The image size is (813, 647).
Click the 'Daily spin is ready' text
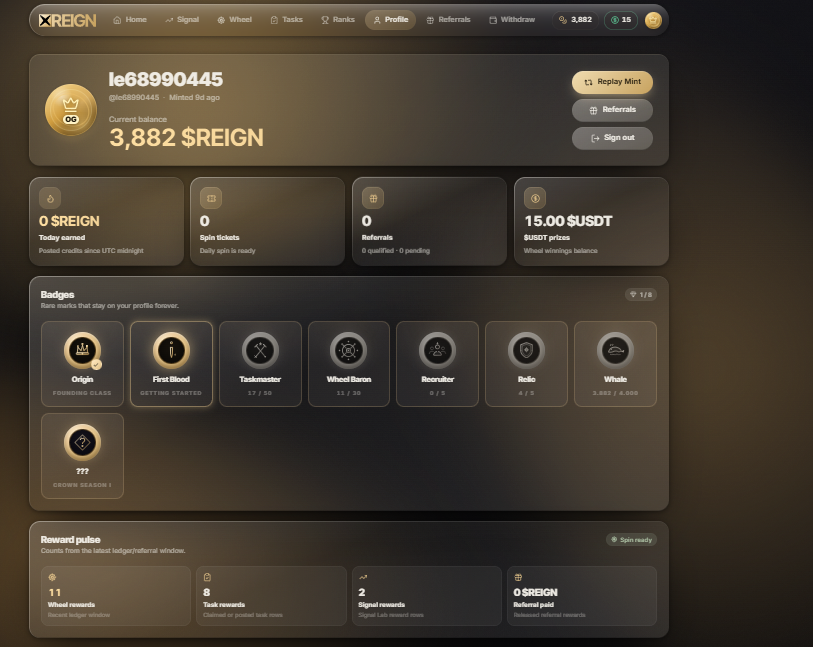point(228,251)
